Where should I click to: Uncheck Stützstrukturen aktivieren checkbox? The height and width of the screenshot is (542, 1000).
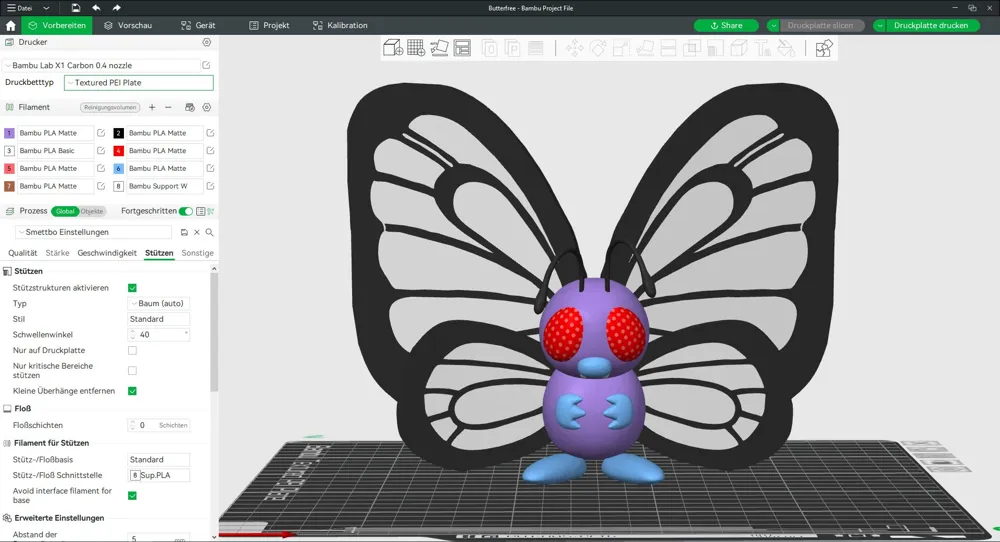(132, 288)
